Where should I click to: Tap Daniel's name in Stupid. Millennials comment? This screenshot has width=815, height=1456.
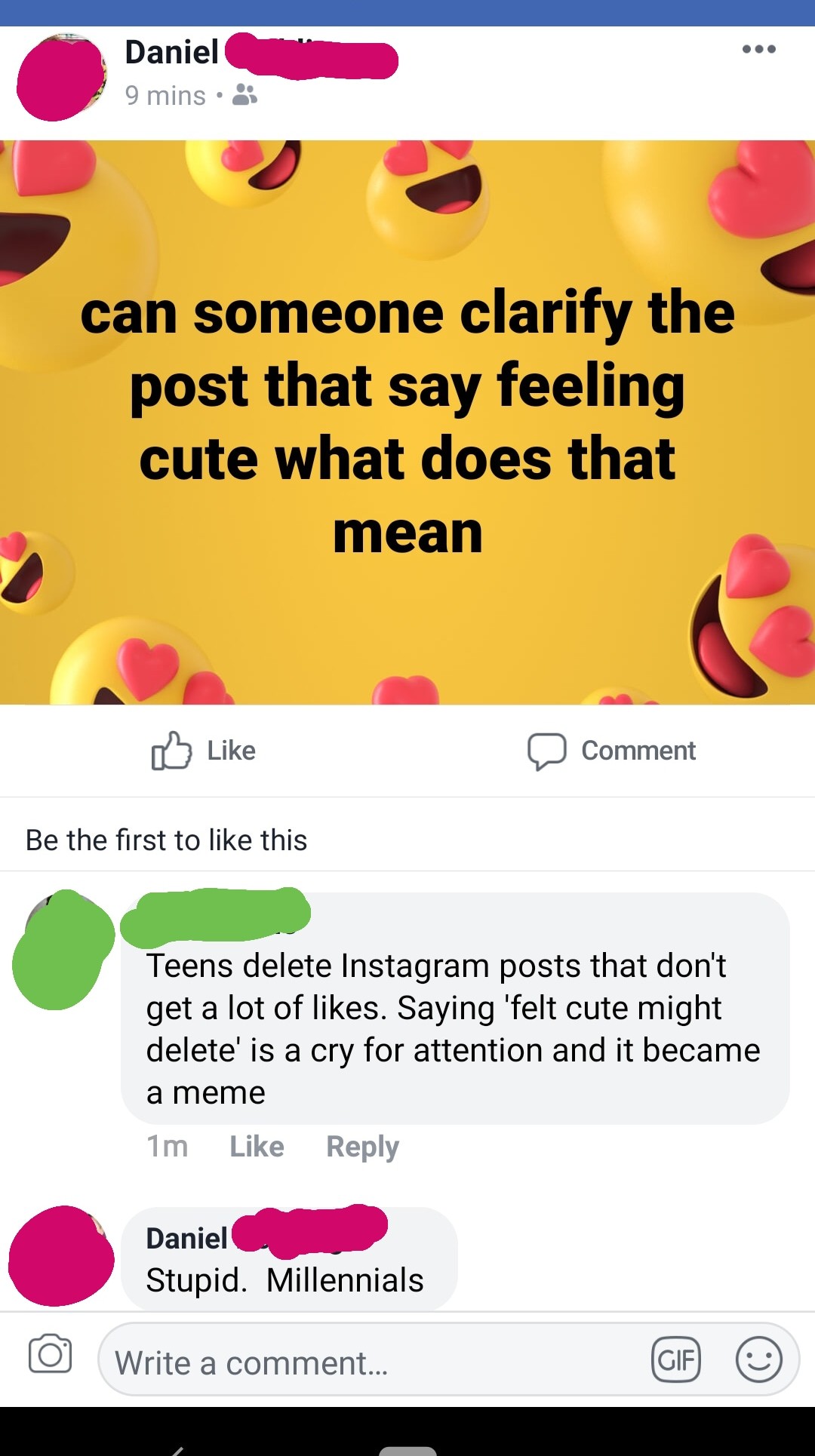[187, 1239]
